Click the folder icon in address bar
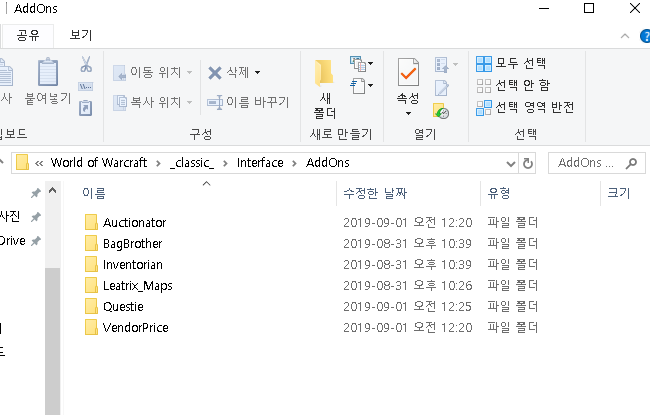Image resolution: width=650 pixels, height=415 pixels. (22, 163)
